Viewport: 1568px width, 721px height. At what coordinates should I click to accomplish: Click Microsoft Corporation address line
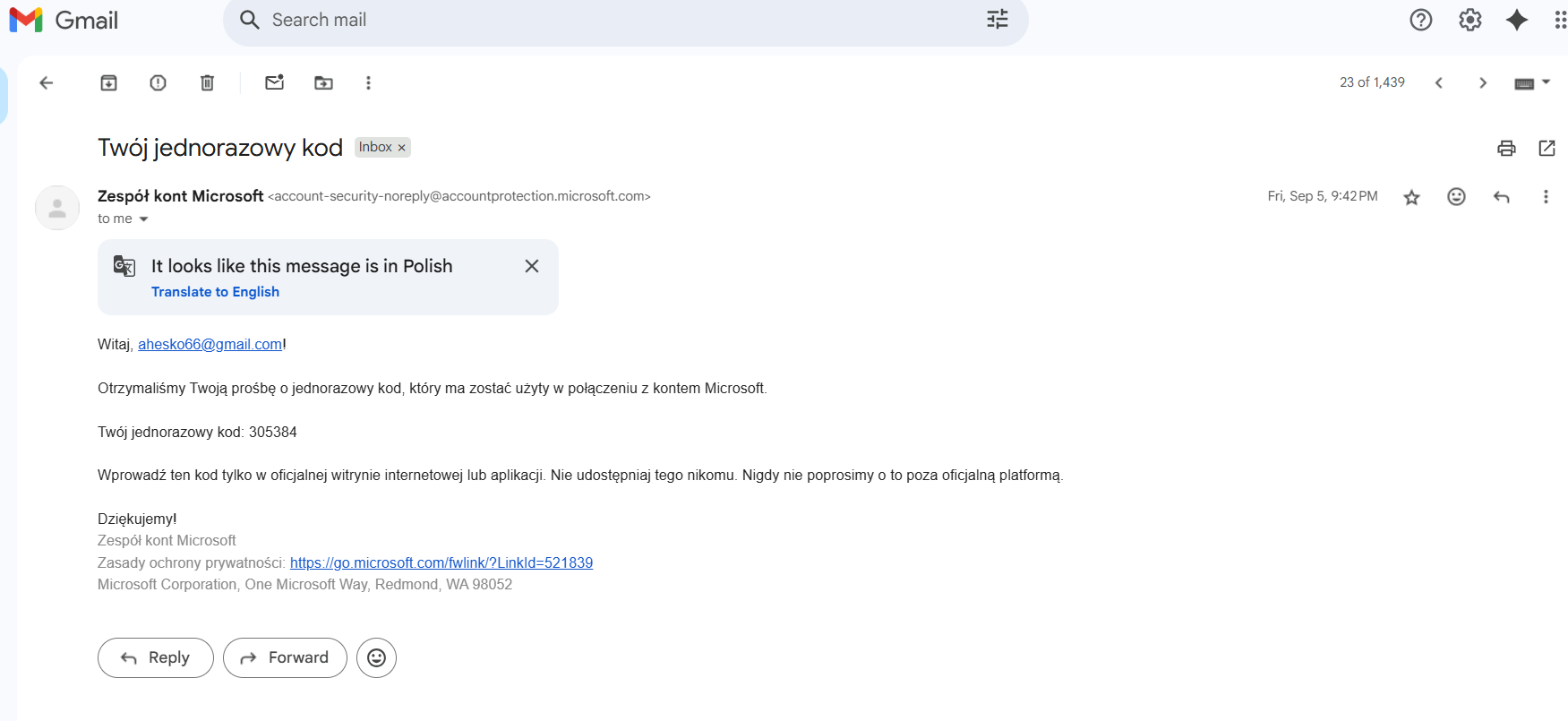pos(304,584)
